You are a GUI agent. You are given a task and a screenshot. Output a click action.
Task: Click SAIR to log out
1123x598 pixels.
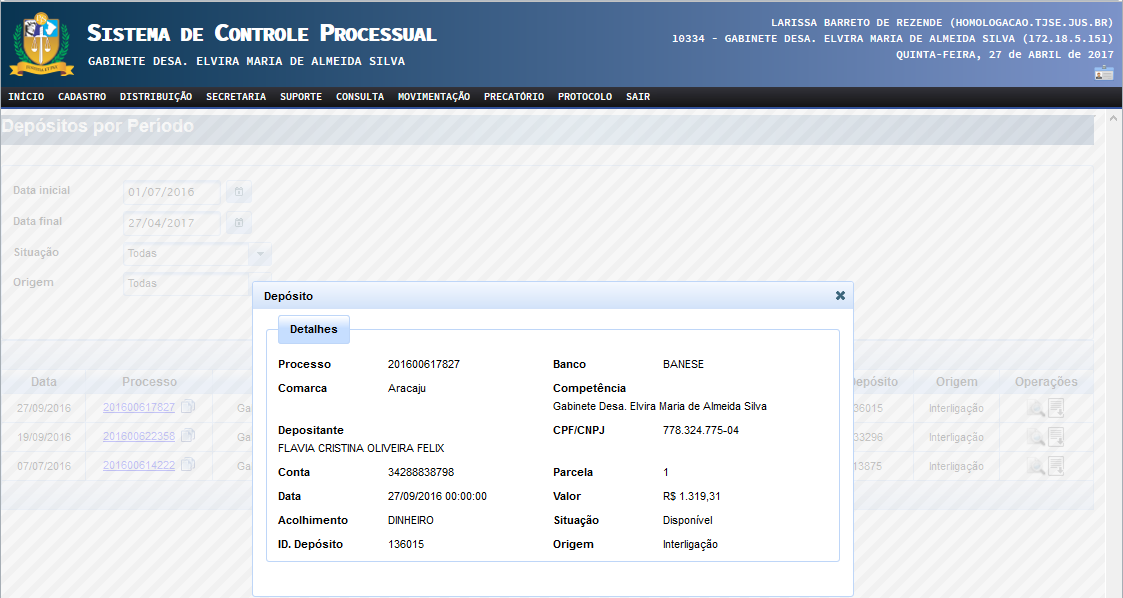pyautogui.click(x=637, y=97)
